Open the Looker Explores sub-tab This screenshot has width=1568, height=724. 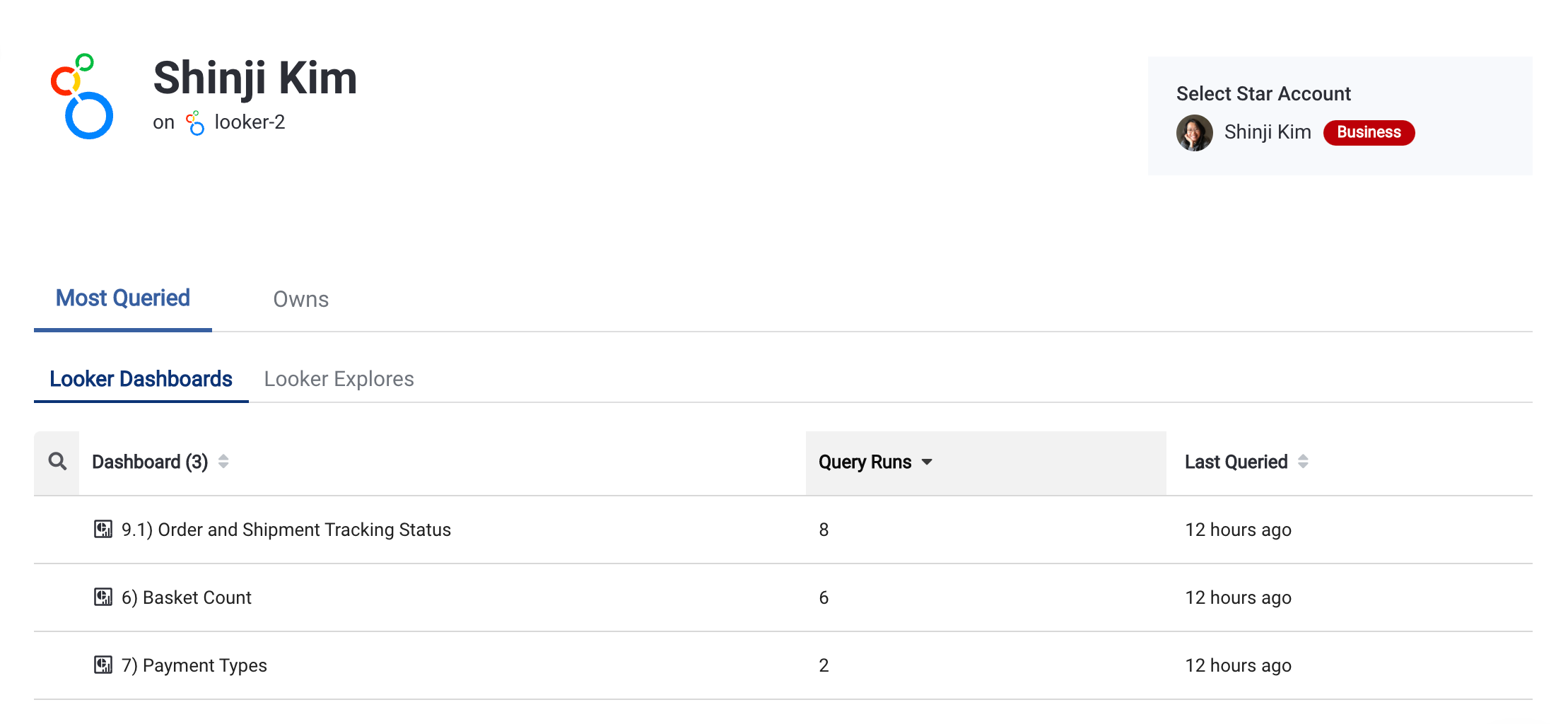point(339,379)
